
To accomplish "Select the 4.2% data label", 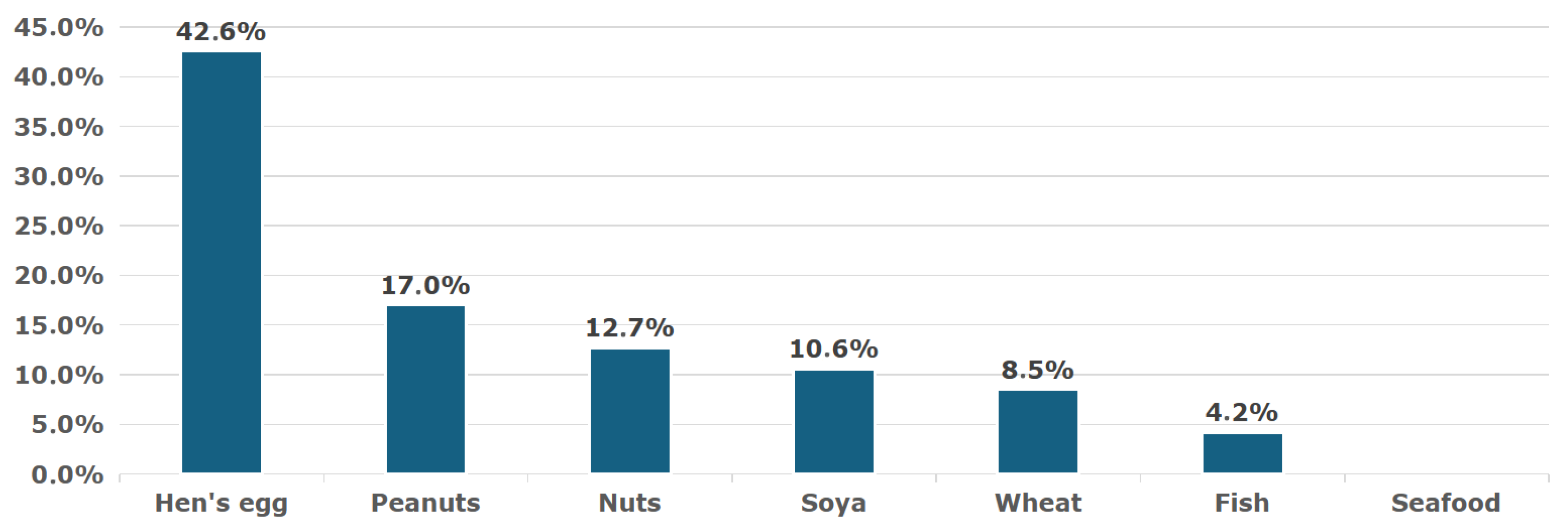I will [1242, 412].
